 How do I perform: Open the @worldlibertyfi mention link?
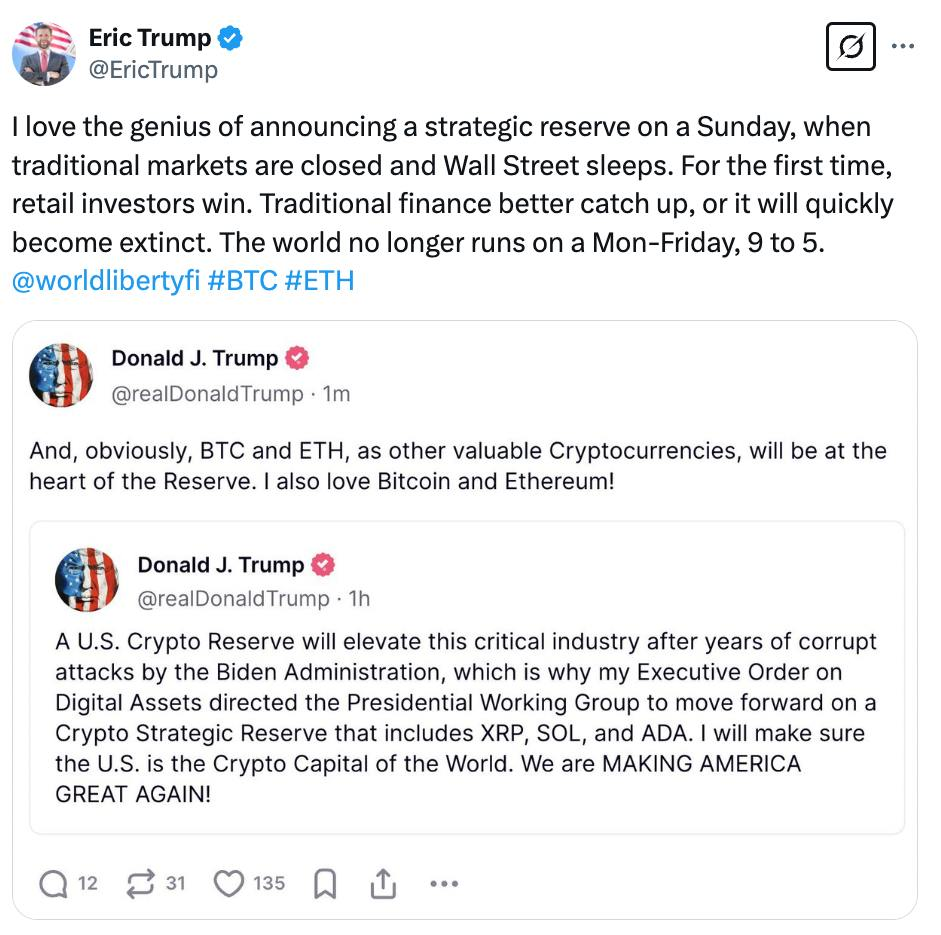pos(106,280)
